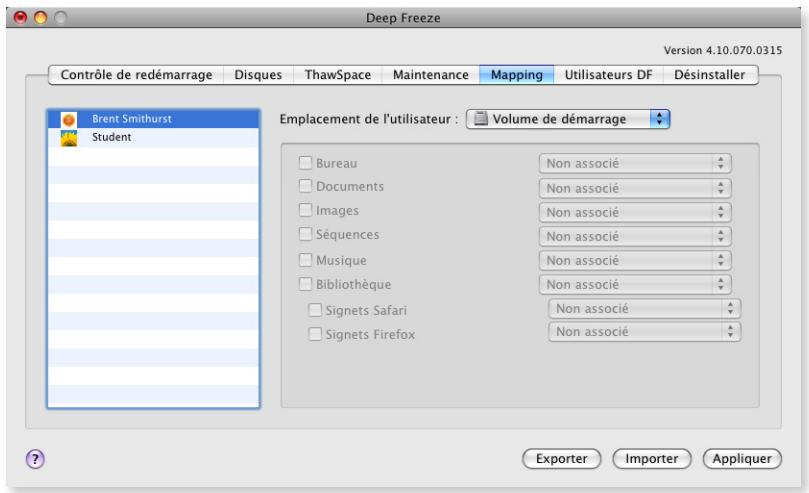Minimize the Deep Freeze window with yellow button
This screenshot has width=809, height=493.
coord(40,18)
